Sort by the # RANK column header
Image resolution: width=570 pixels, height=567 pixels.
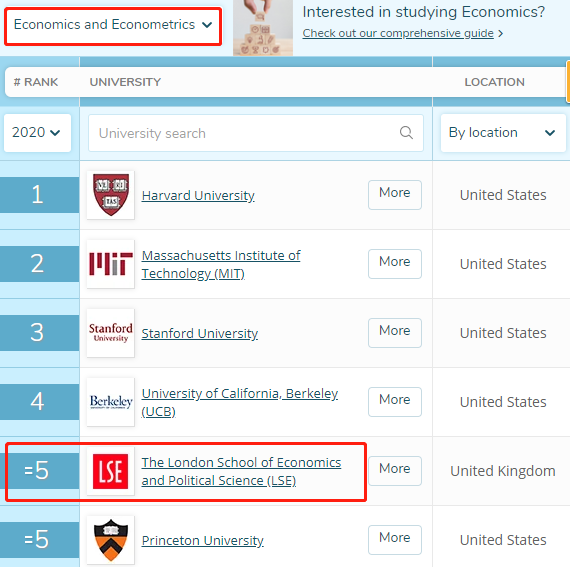(36, 82)
